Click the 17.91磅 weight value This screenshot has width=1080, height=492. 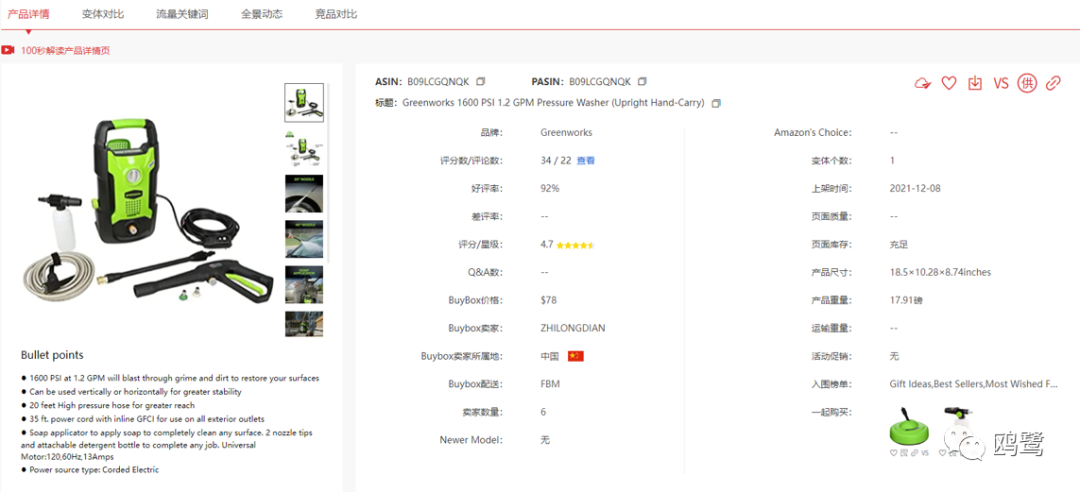(906, 300)
